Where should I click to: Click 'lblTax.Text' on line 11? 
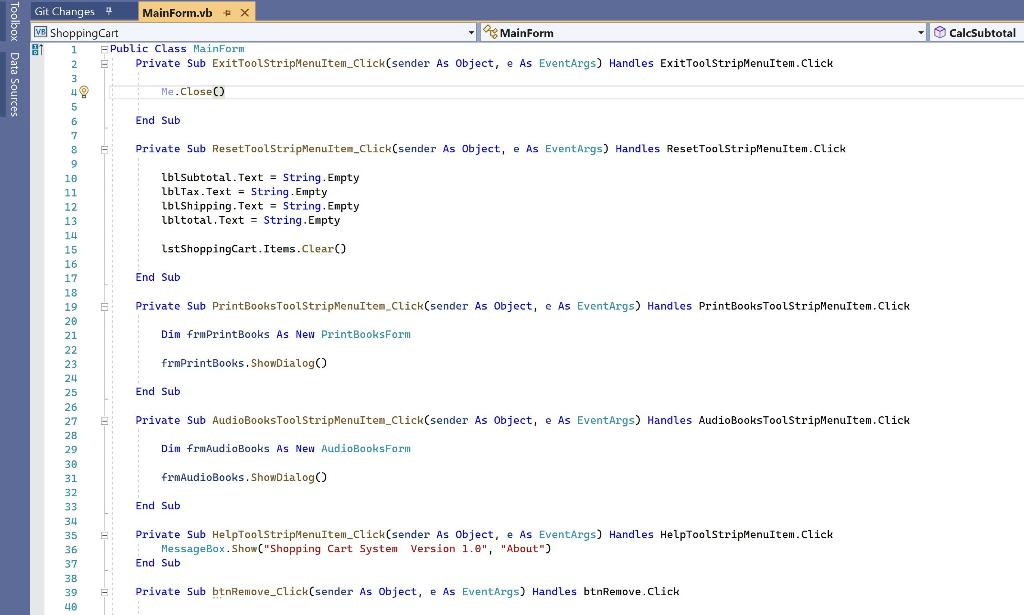pos(196,192)
